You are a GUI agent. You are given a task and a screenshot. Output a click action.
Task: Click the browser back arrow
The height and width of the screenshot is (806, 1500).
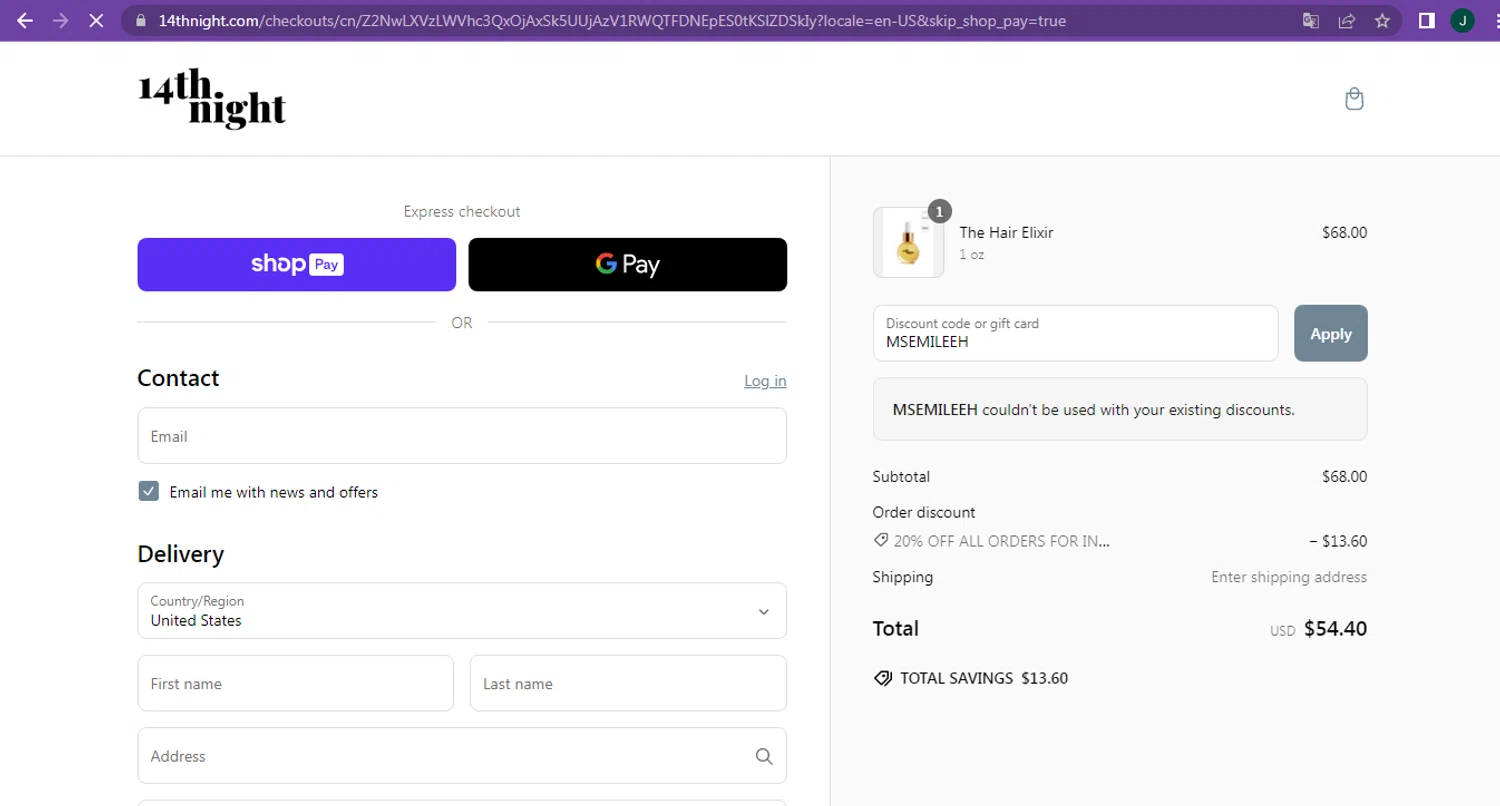[25, 20]
